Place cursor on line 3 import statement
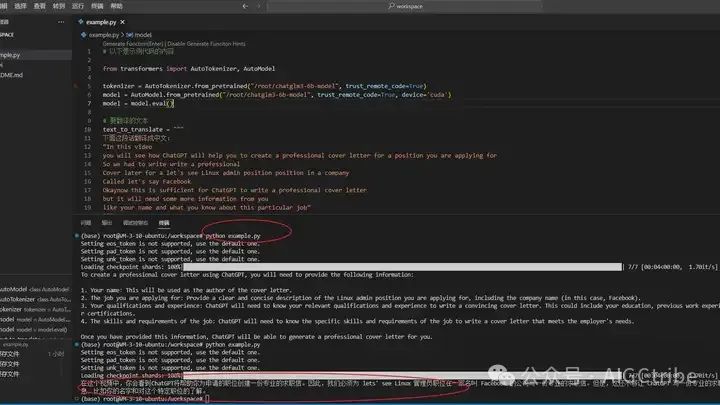Image resolution: width=720 pixels, height=405 pixels. coord(189,68)
